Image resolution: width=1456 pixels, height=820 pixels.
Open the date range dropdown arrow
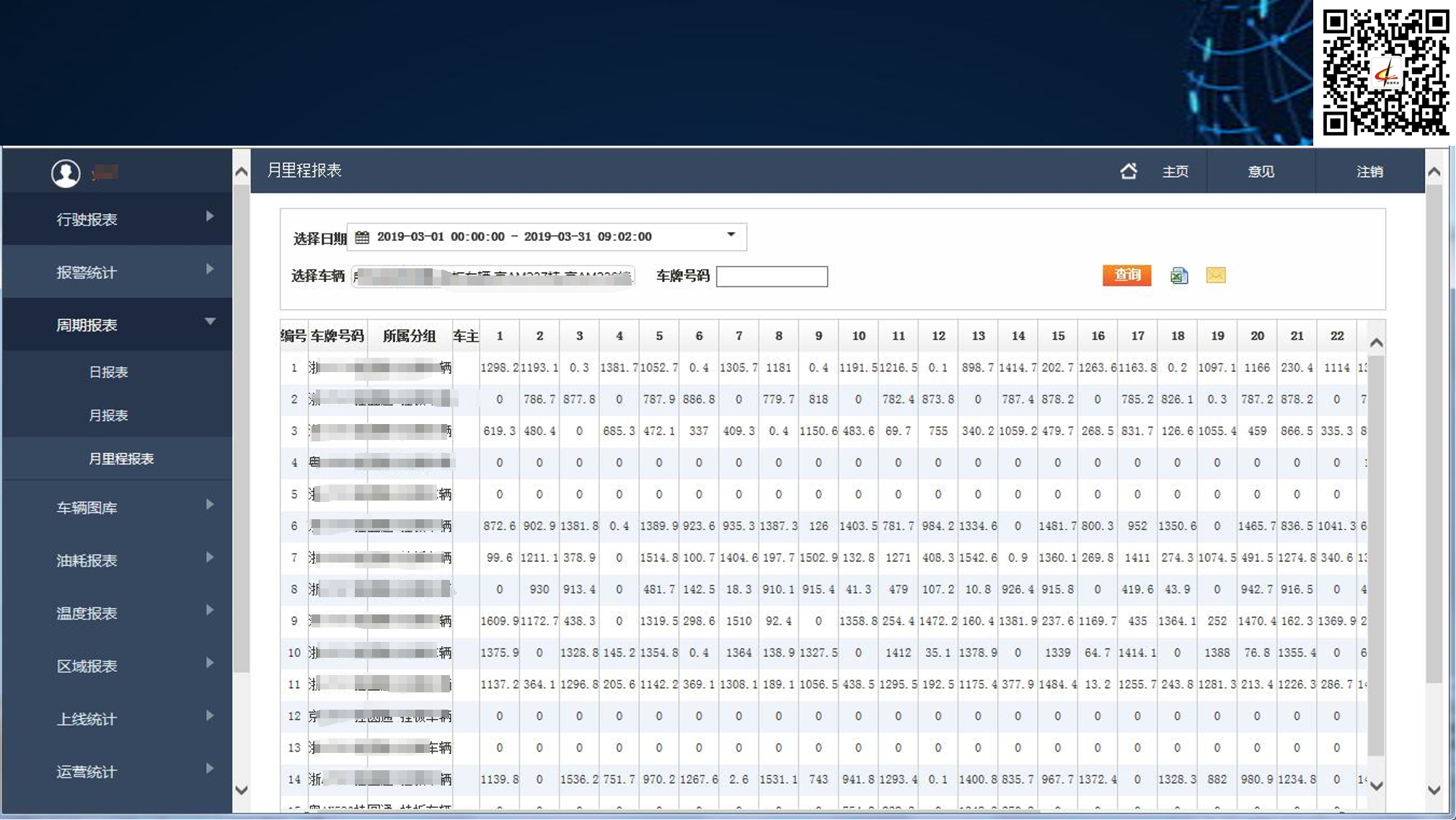(x=731, y=235)
